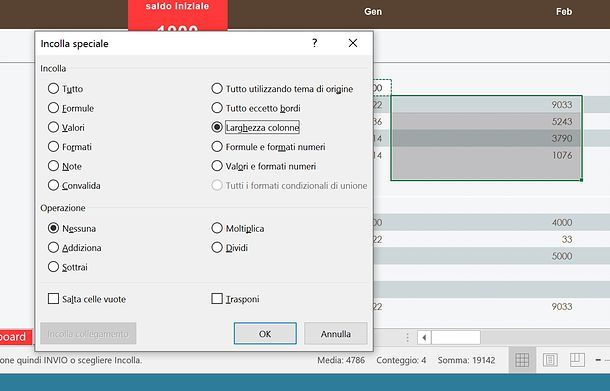Choose Tutto eccetto bordi option
The width and height of the screenshot is (610, 391).
(x=217, y=108)
